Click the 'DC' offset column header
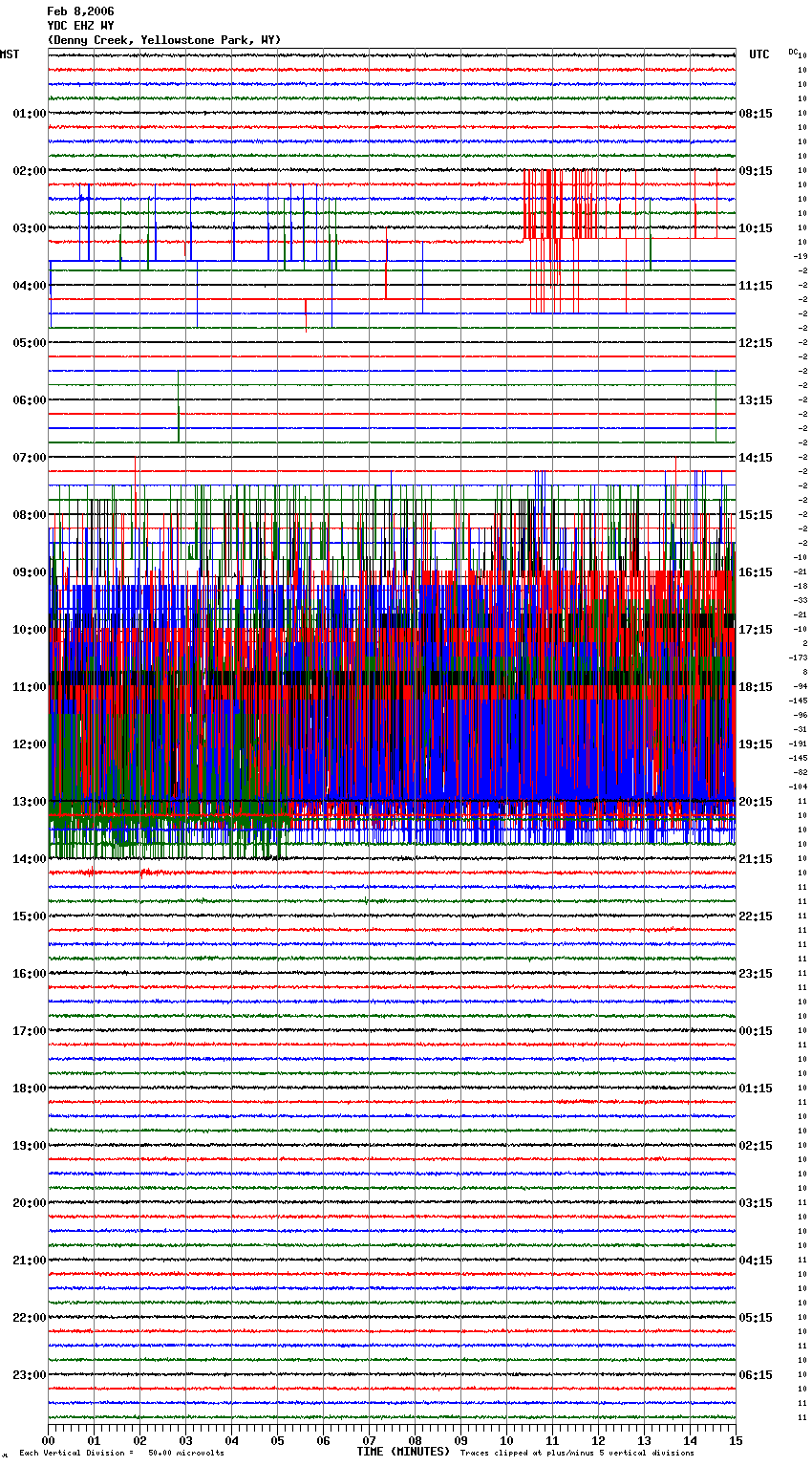Image resolution: width=812 pixels, height=1466 pixels. (x=793, y=51)
